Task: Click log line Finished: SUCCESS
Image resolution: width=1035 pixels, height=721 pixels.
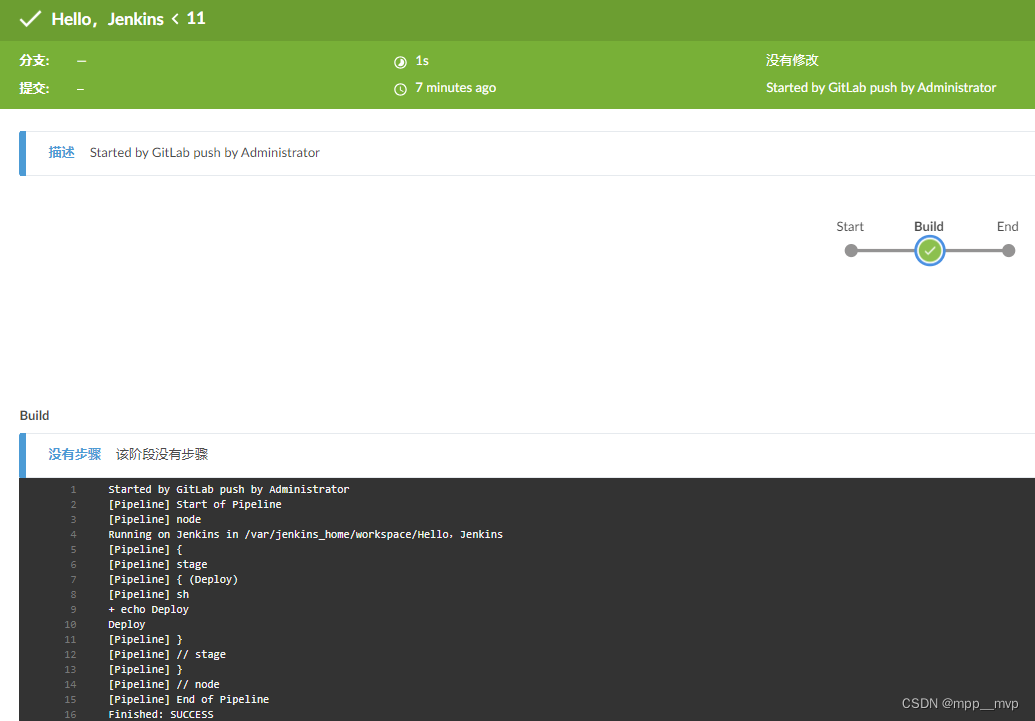Action: click(161, 714)
